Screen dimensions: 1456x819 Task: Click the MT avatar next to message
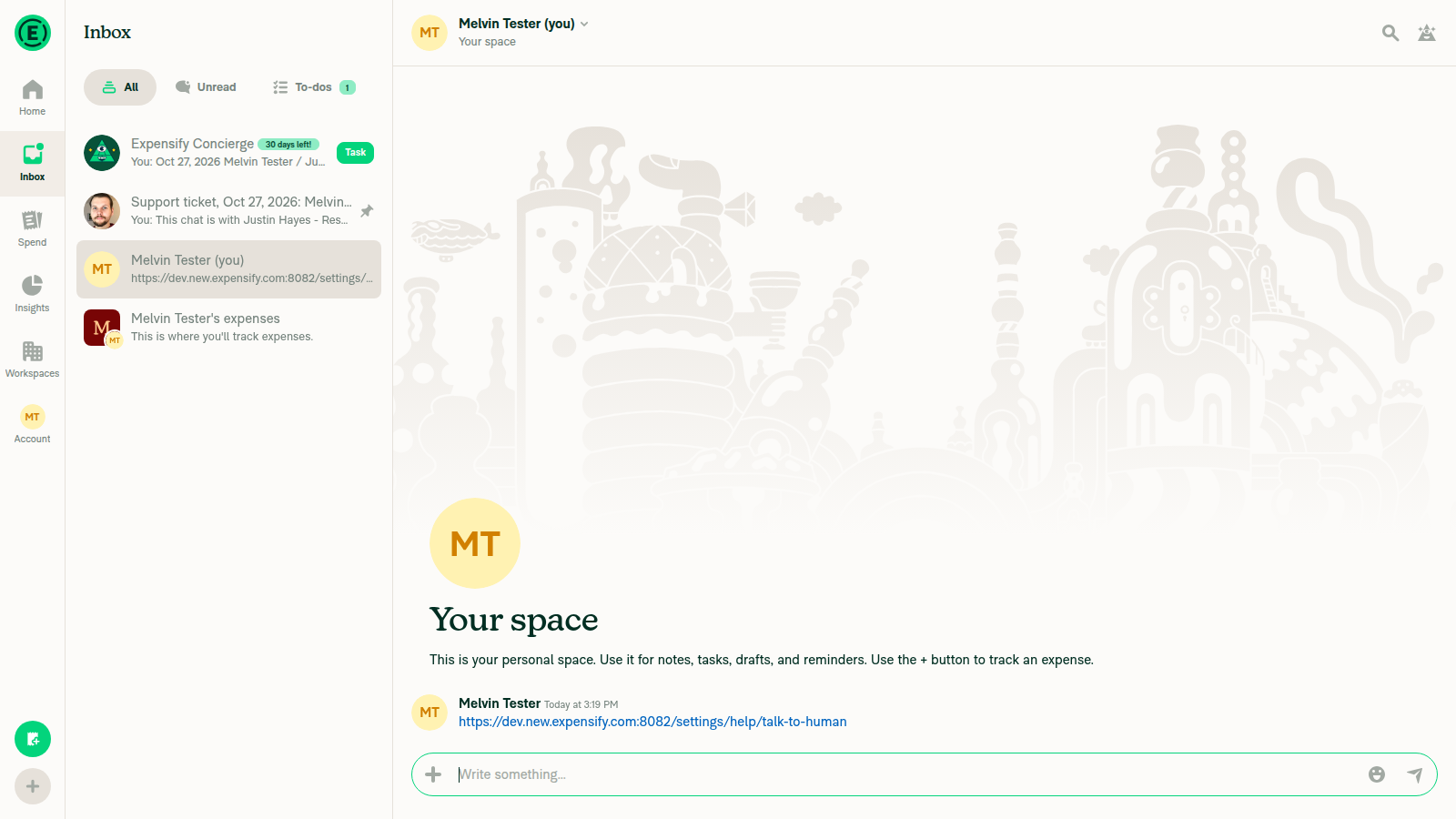pyautogui.click(x=430, y=713)
